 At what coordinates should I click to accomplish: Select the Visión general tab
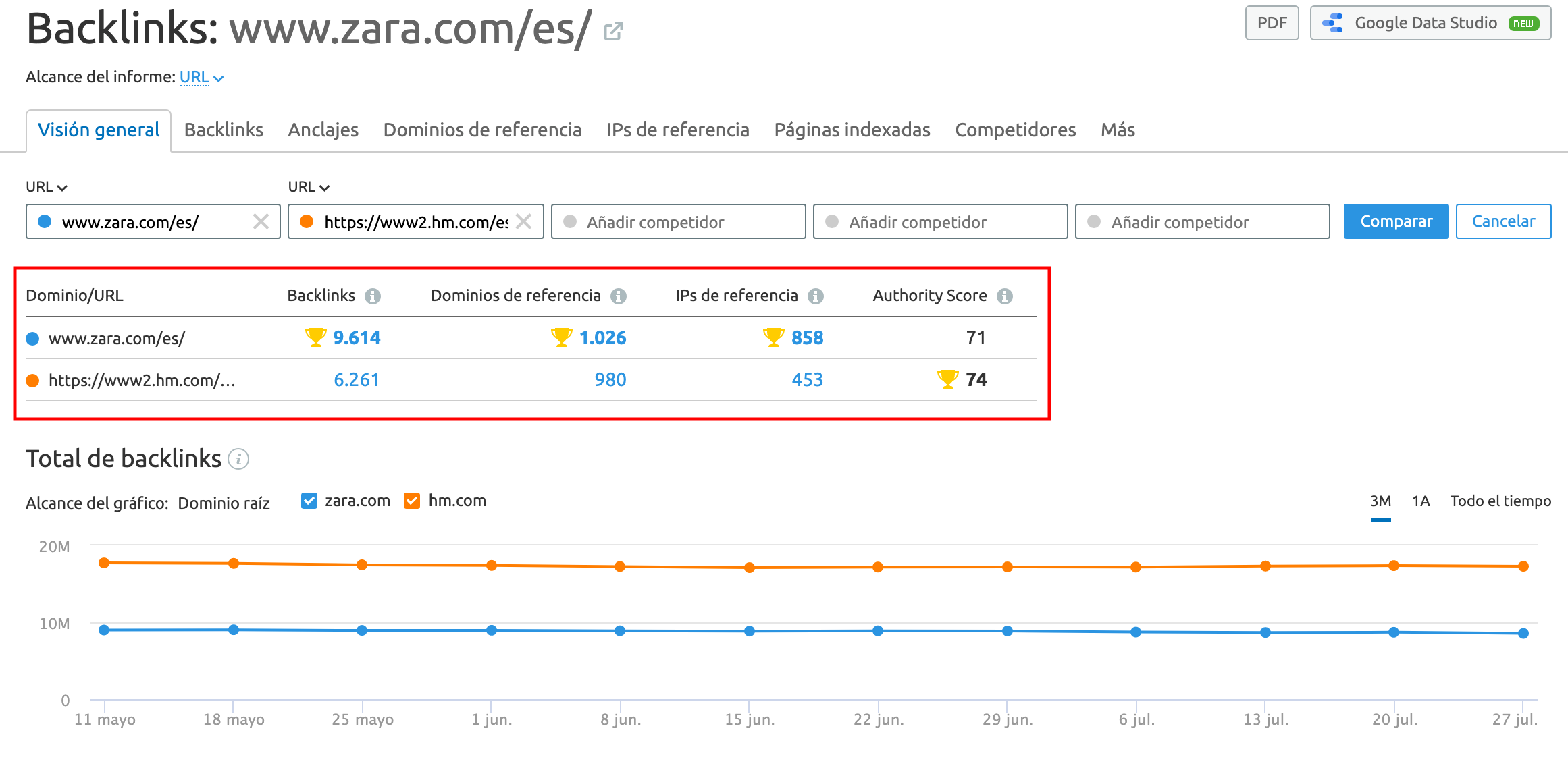click(x=99, y=130)
